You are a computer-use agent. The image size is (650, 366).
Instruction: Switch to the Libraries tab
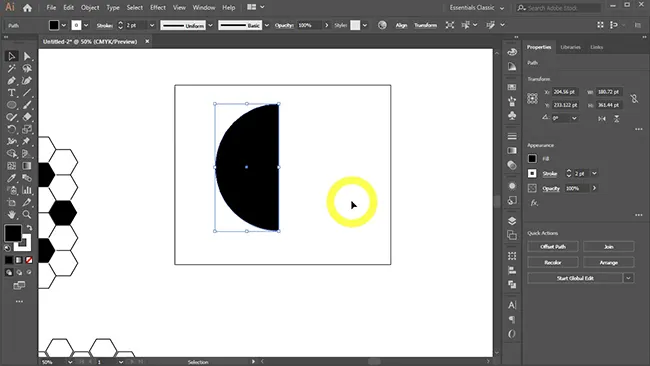[570, 47]
